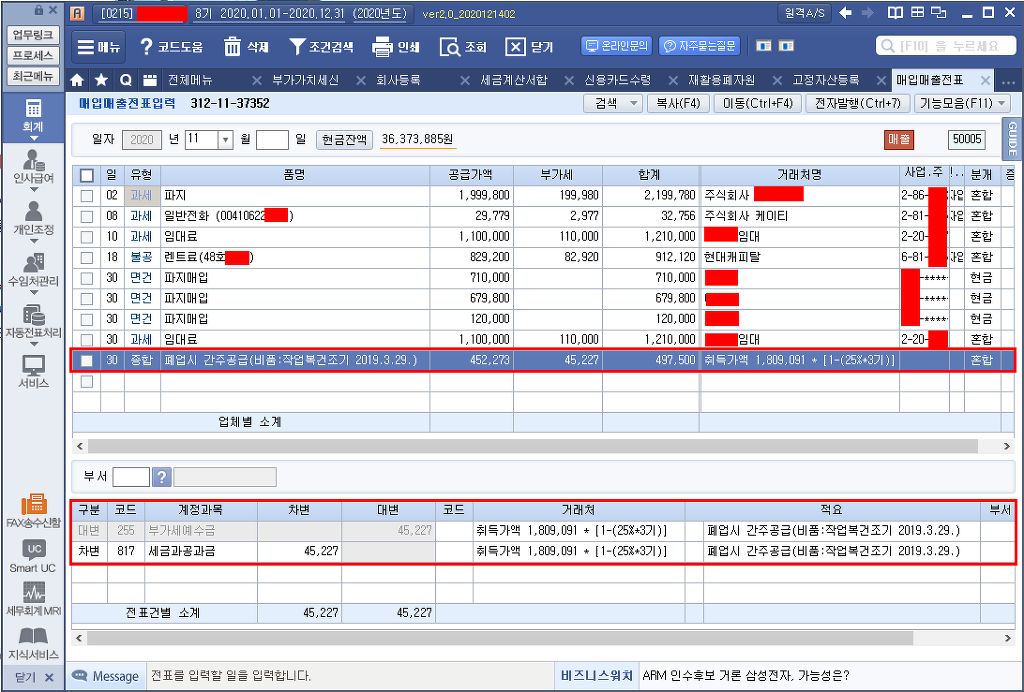
Task: Open the 인사급여 sidebar module
Action: tap(33, 166)
